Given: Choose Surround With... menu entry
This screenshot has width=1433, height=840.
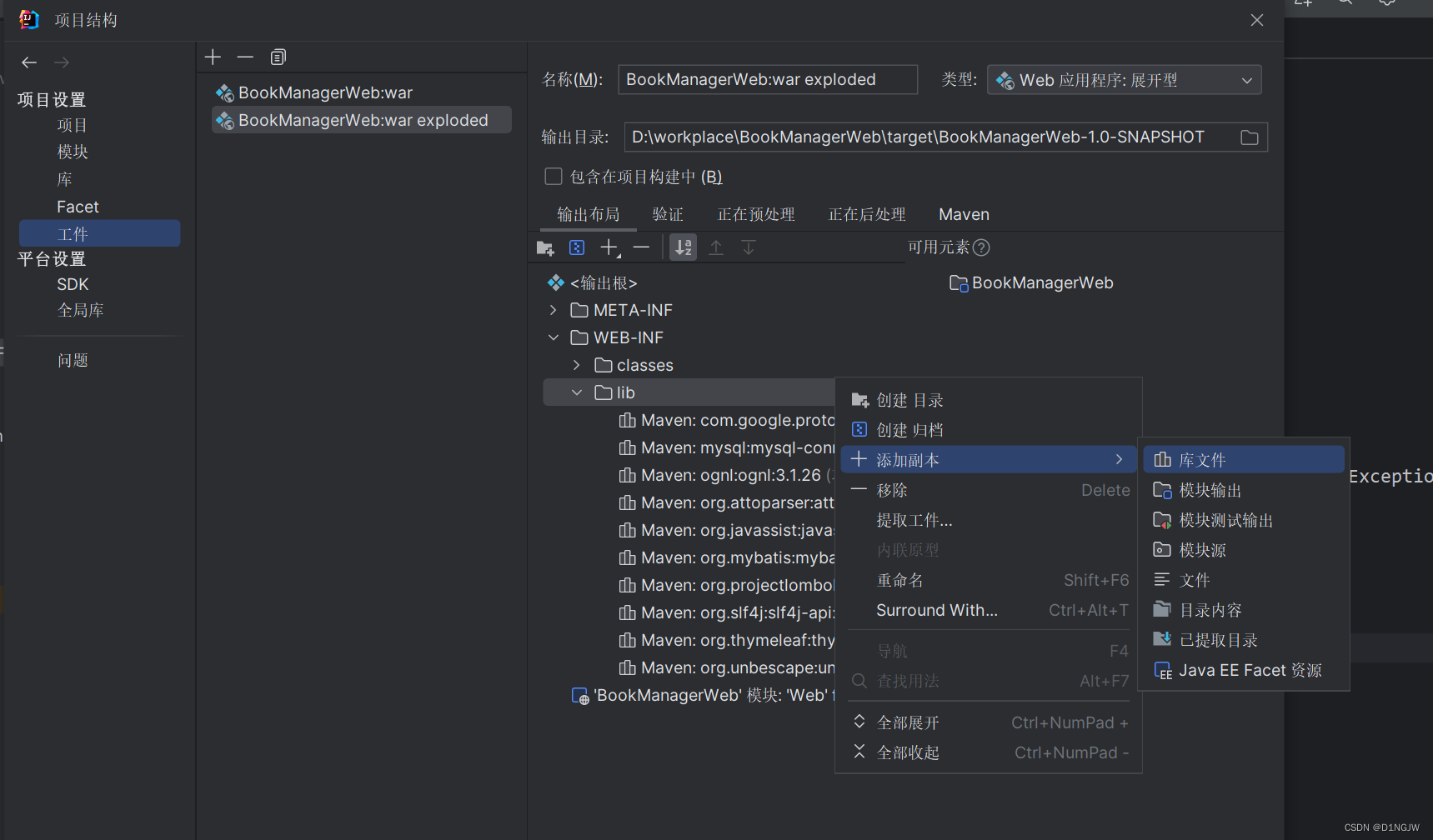Looking at the screenshot, I should click(989, 611).
